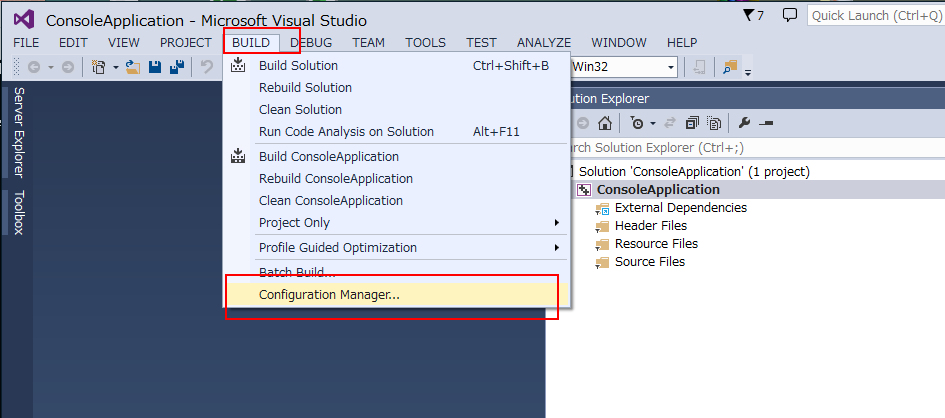Open the FILE menu

tap(26, 43)
